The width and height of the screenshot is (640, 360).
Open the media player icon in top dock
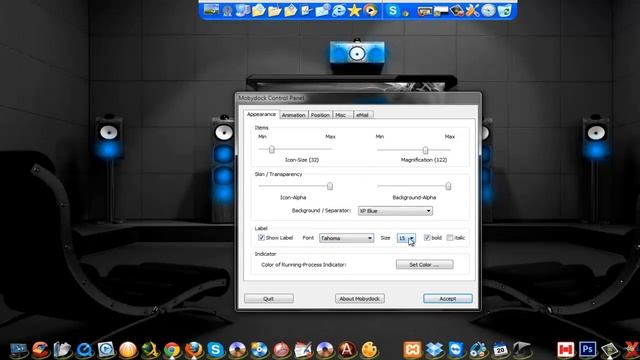click(371, 11)
